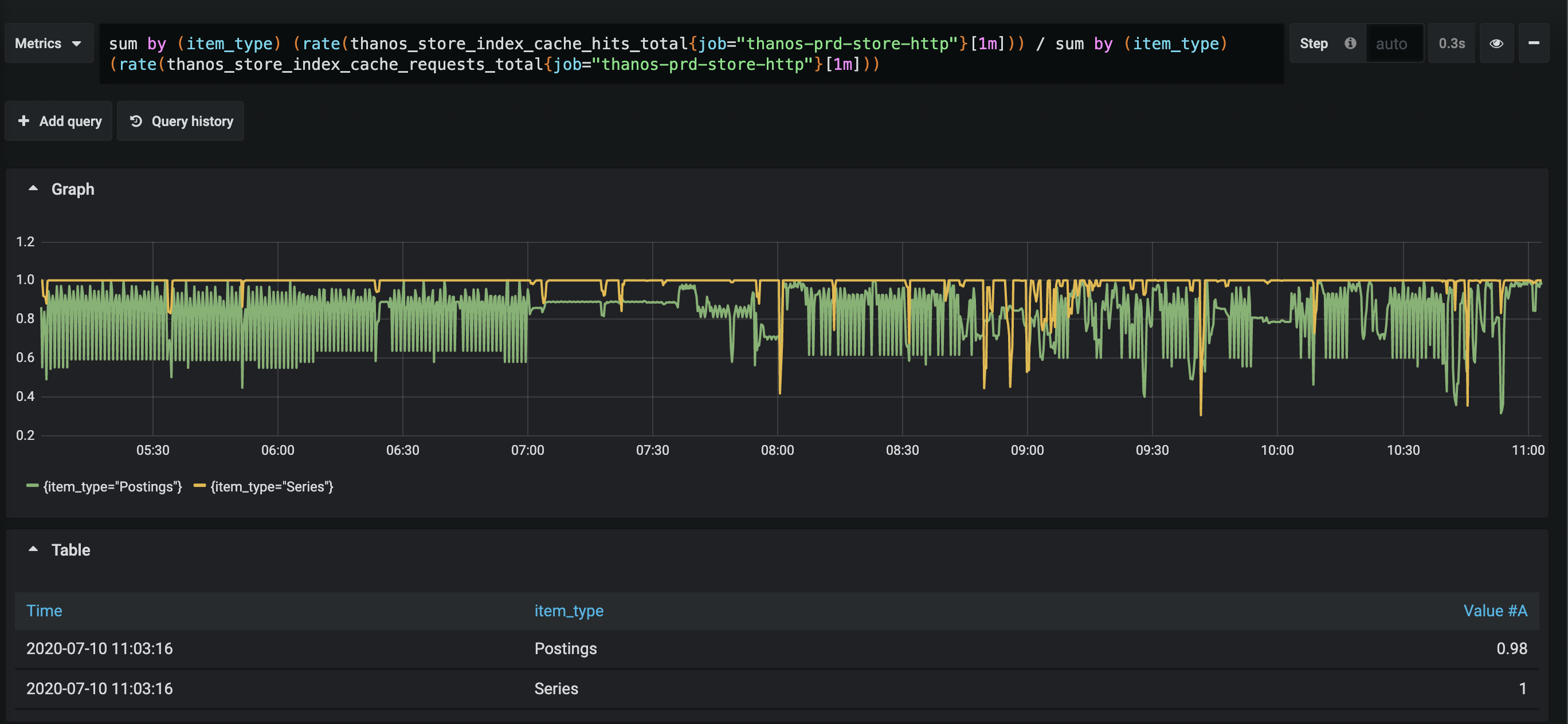The image size is (1568, 724).
Task: Focus the Step auto input field
Action: click(1394, 43)
